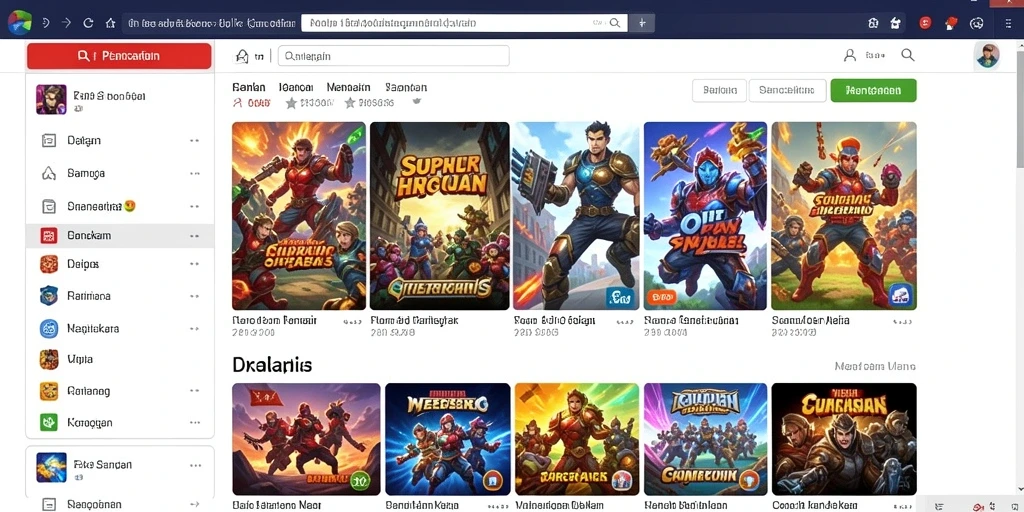Switch to the Ioanoa tab
The width and height of the screenshot is (1024, 512).
296,87
